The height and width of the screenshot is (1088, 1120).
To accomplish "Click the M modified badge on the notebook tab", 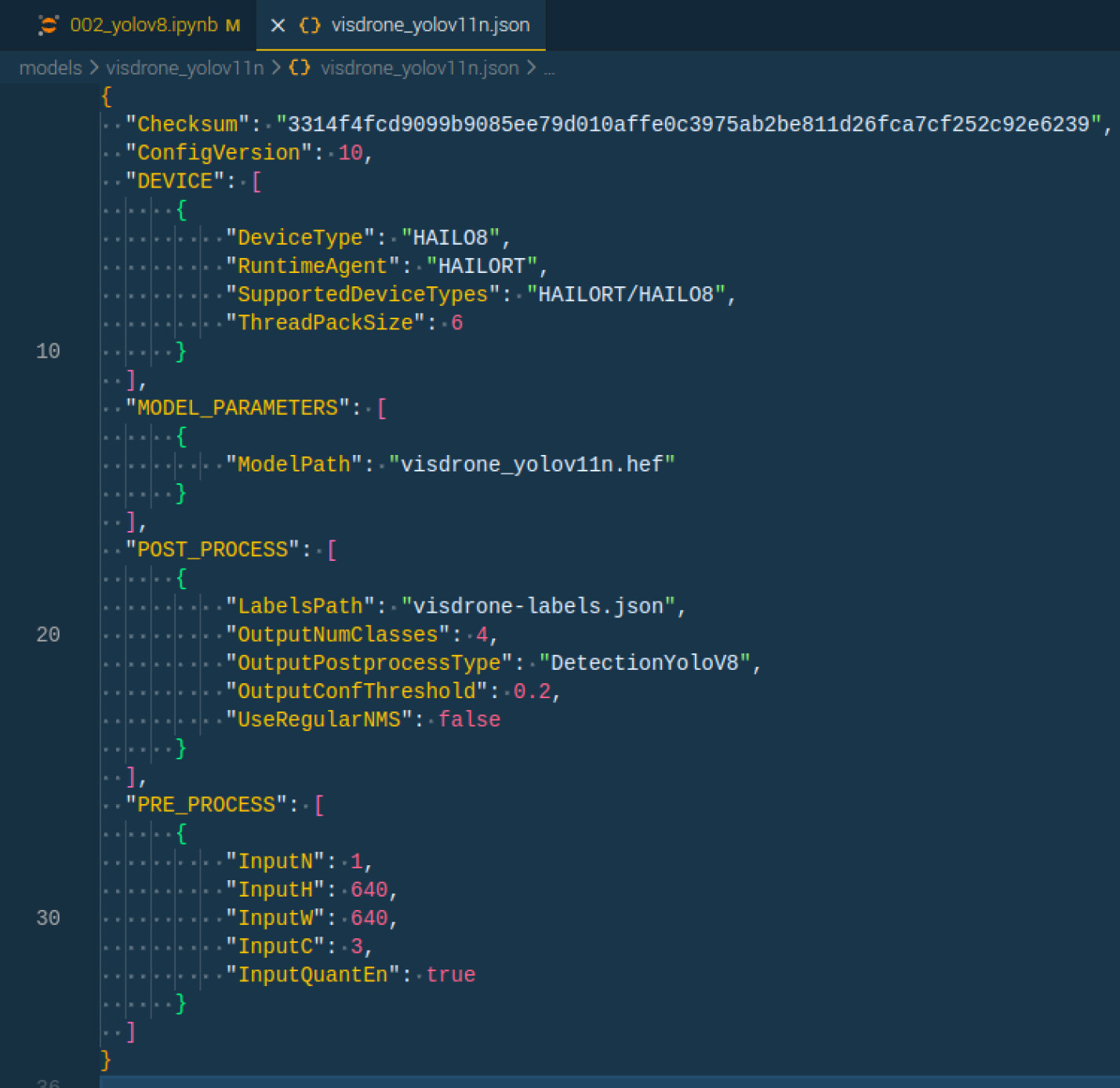I will click(x=233, y=26).
